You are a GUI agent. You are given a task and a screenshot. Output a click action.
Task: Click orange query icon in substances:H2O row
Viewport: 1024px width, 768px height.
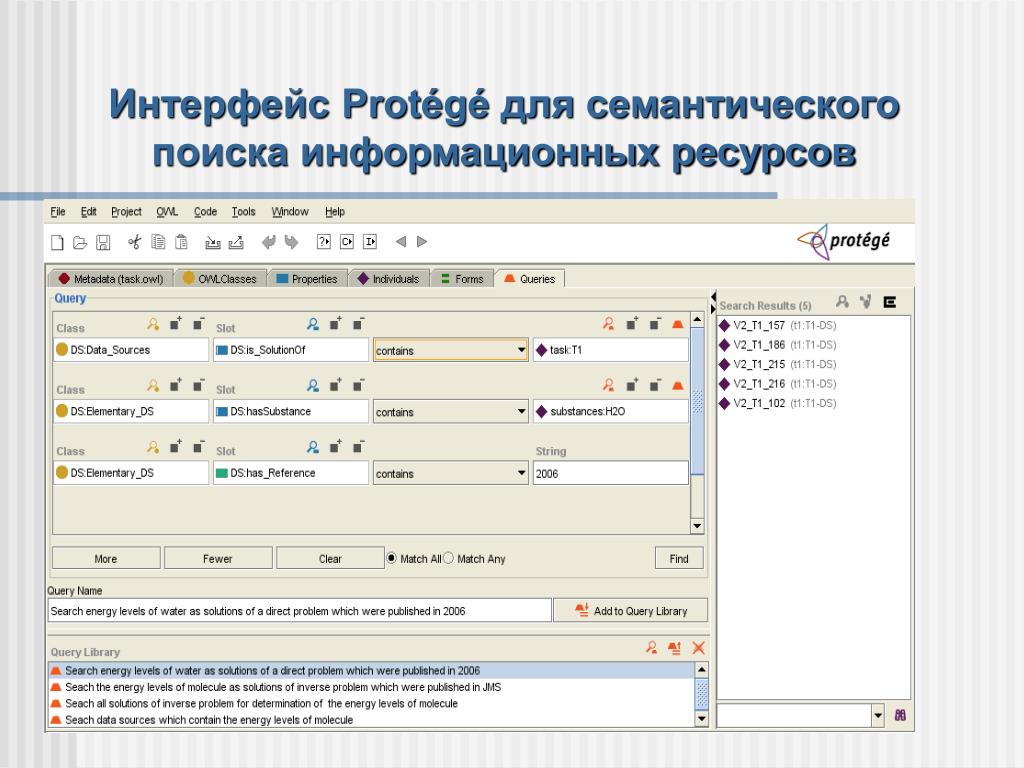tap(678, 385)
